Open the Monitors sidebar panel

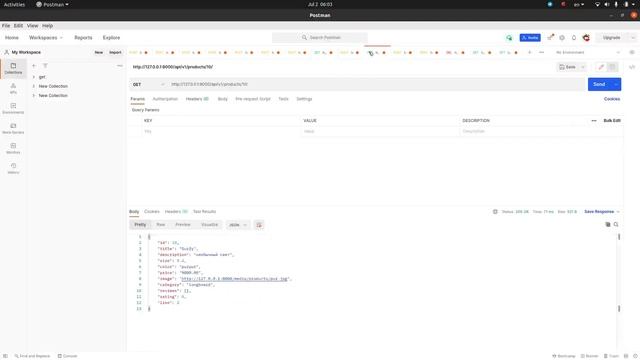[13, 148]
